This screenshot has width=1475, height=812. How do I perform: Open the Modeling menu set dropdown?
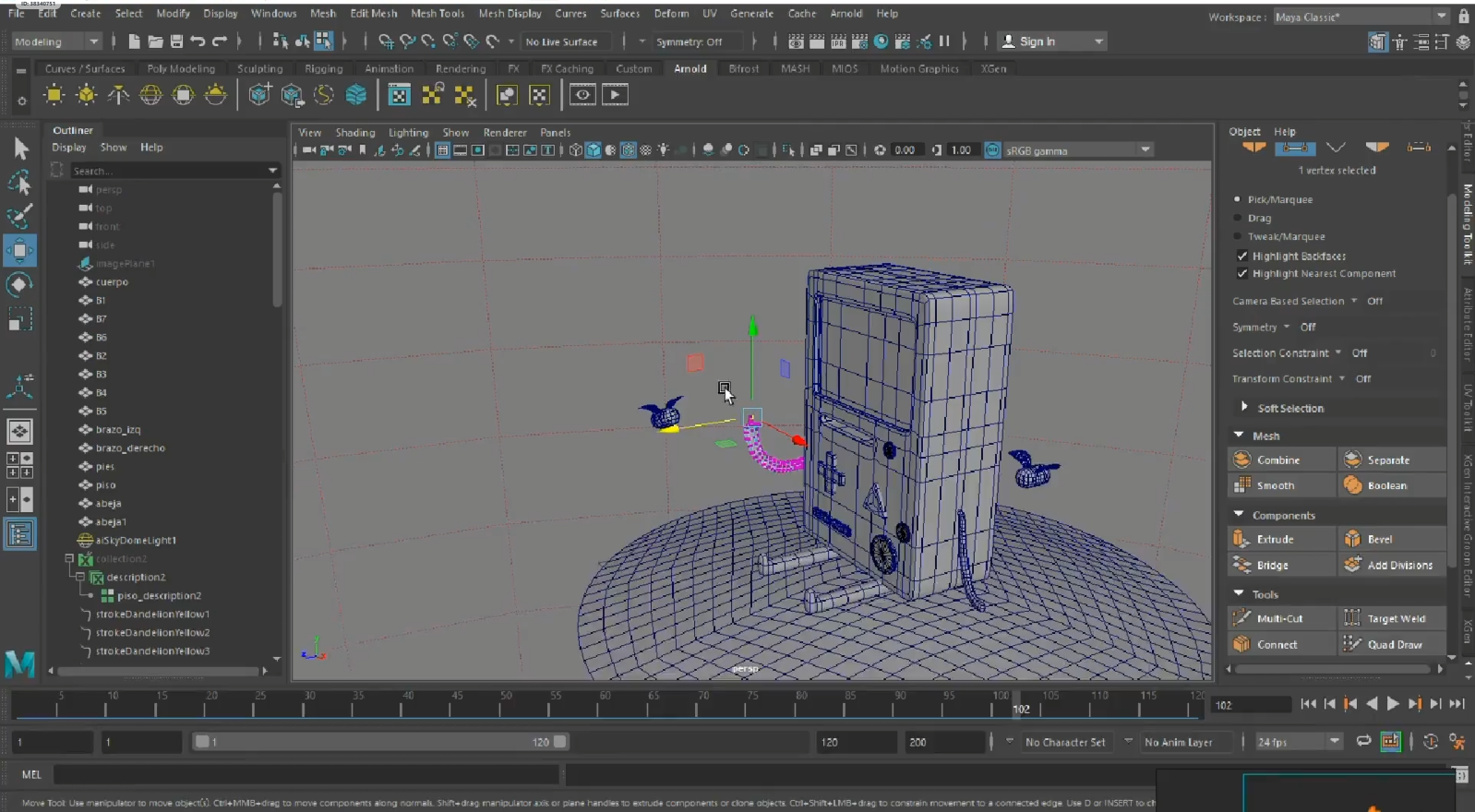pos(55,42)
